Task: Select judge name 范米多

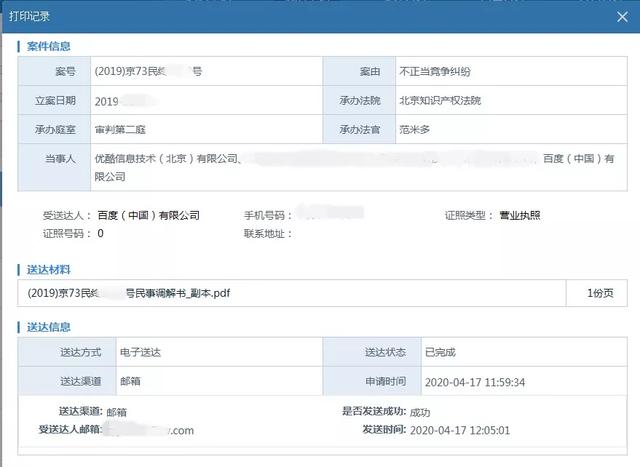Action: point(414,129)
